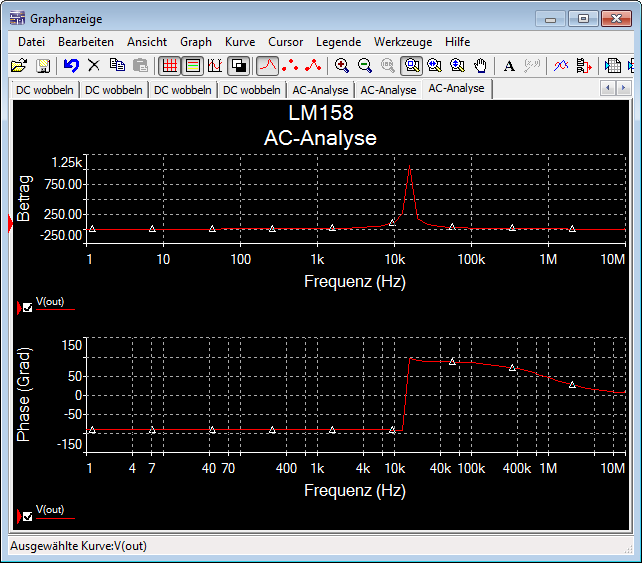Click the red active-graph marker beside Betrag
The width and height of the screenshot is (642, 563).
click(10, 224)
